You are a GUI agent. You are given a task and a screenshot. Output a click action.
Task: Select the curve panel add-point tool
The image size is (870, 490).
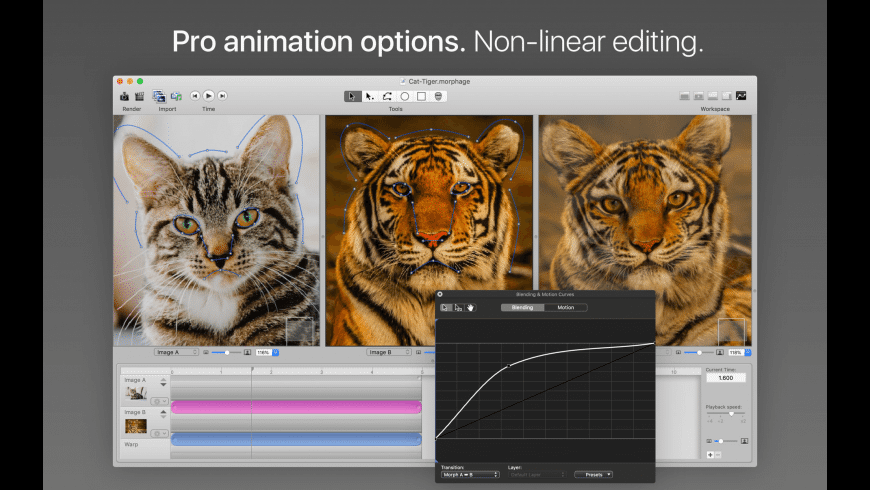point(458,307)
